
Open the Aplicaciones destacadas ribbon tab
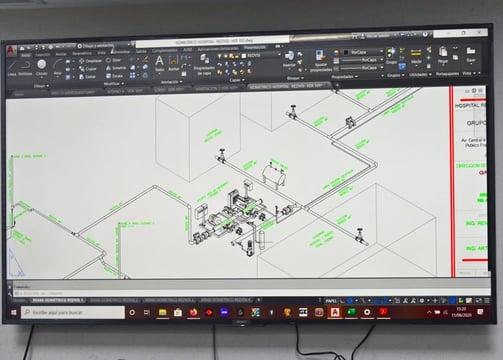pos(218,49)
